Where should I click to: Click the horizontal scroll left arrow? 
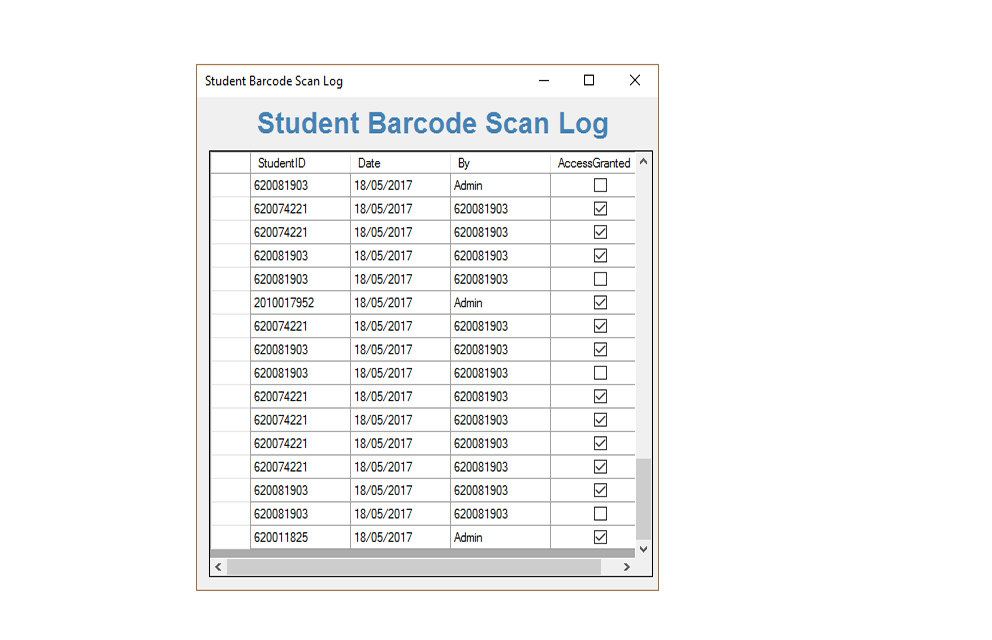click(218, 567)
